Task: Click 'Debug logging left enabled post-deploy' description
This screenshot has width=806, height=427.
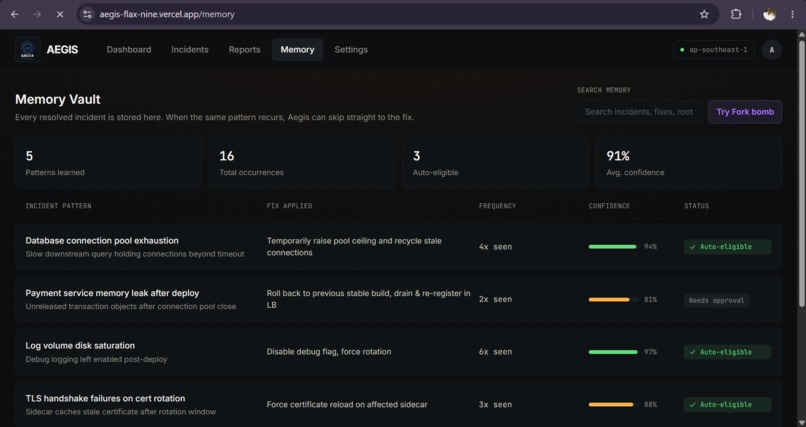Action: coord(96,359)
